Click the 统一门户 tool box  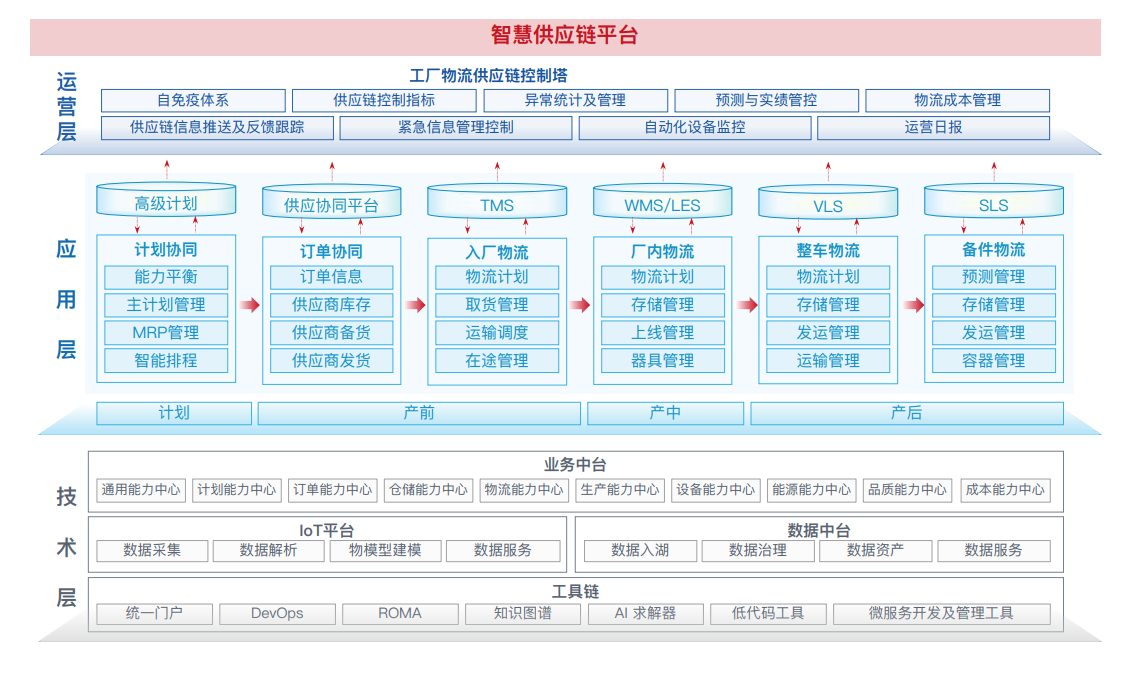[154, 614]
